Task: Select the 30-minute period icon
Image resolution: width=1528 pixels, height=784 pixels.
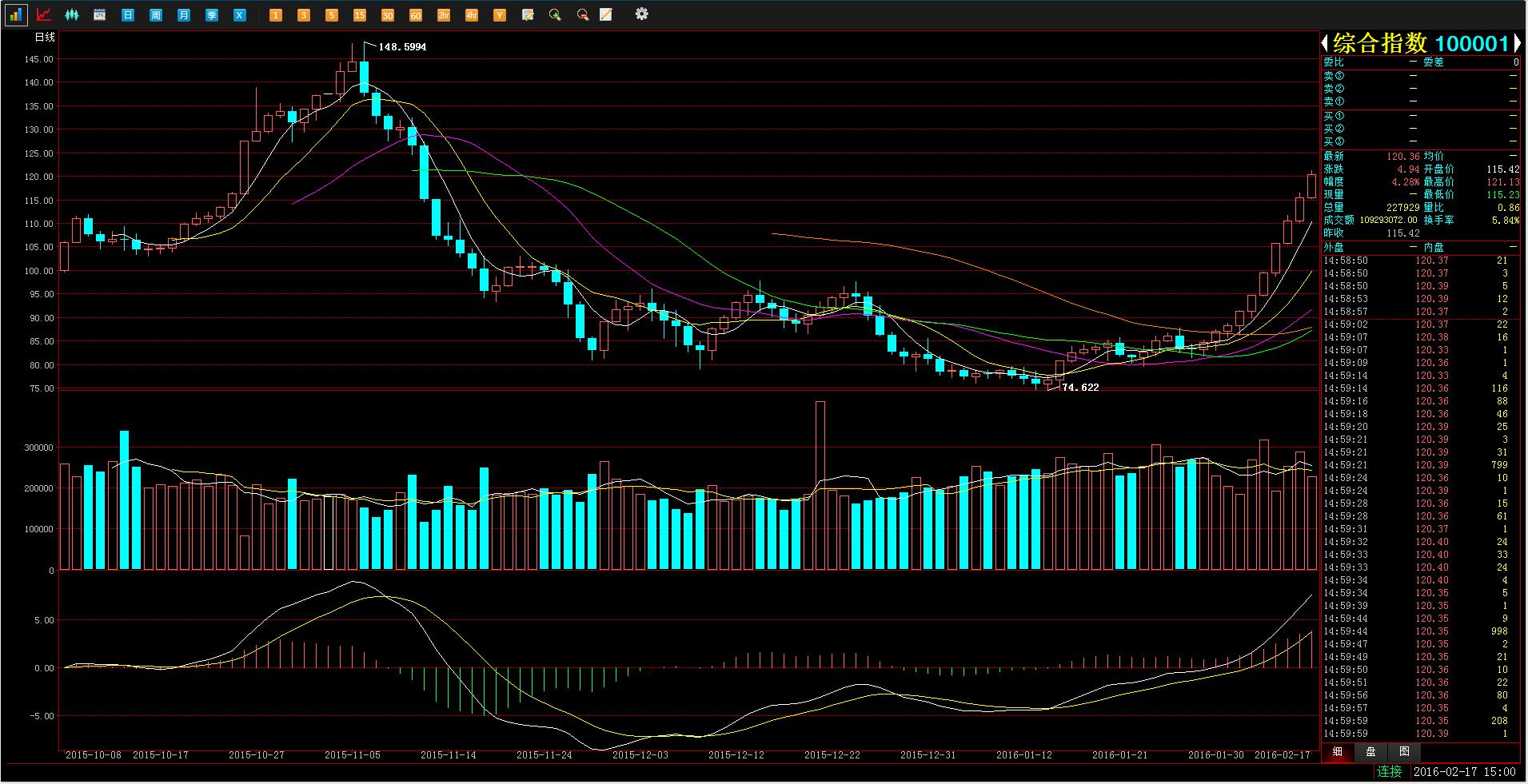Action: [x=388, y=14]
